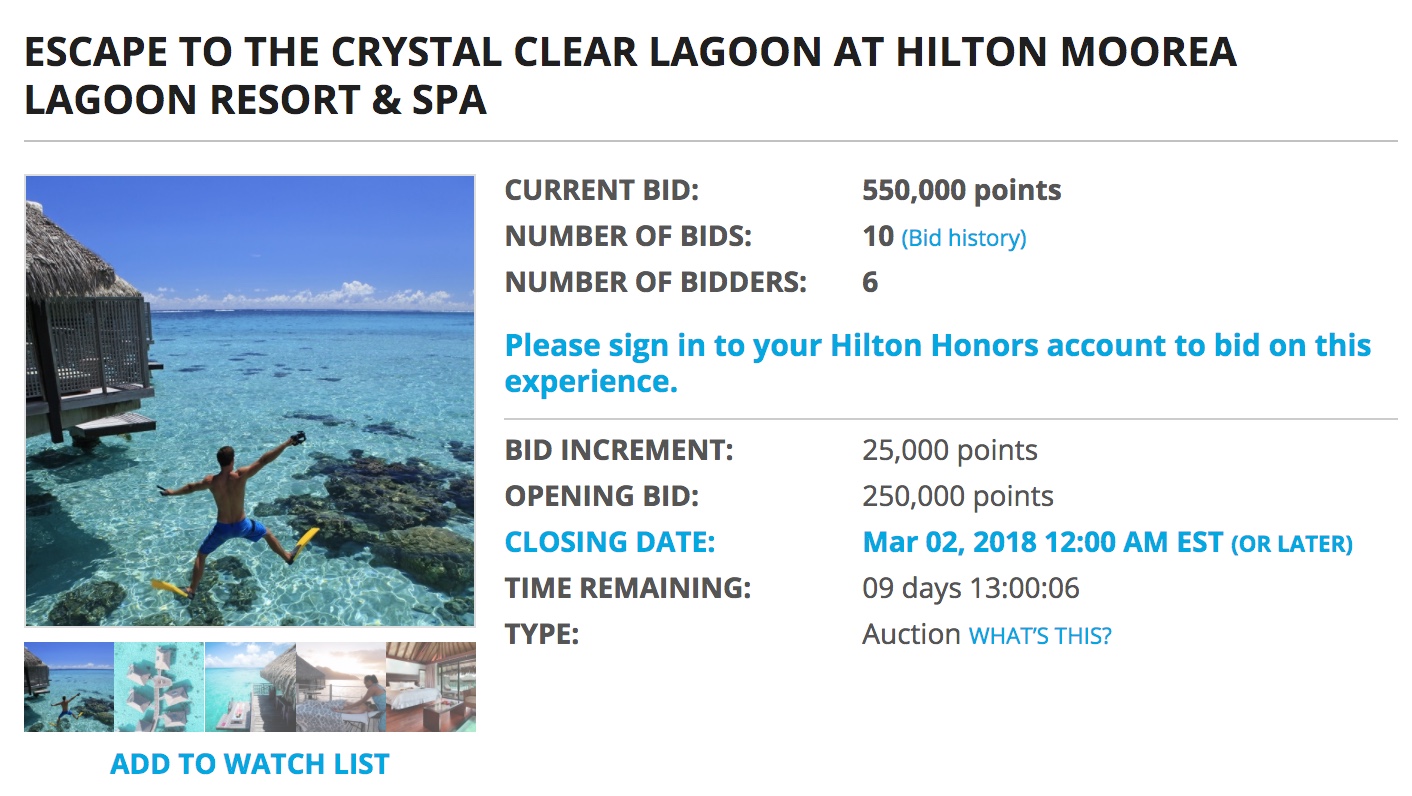Click the CLOSING DATE label

pyautogui.click(x=610, y=542)
